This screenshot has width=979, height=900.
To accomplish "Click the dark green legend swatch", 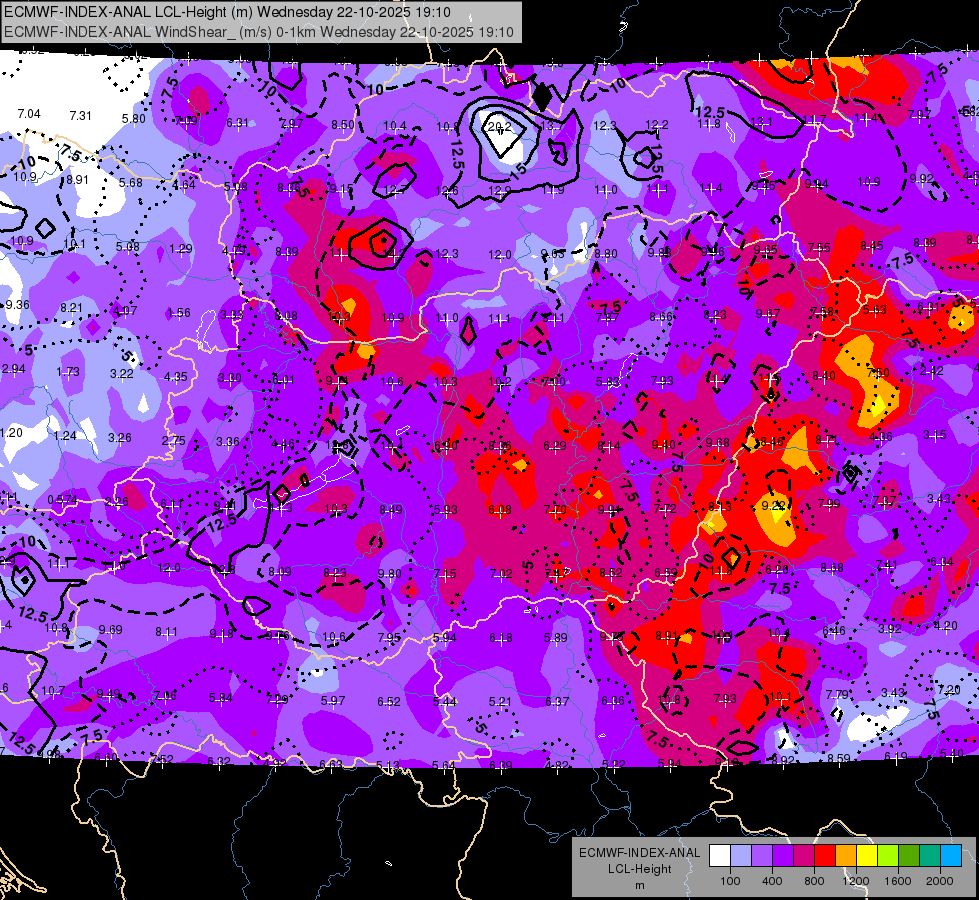I will pyautogui.click(x=910, y=855).
